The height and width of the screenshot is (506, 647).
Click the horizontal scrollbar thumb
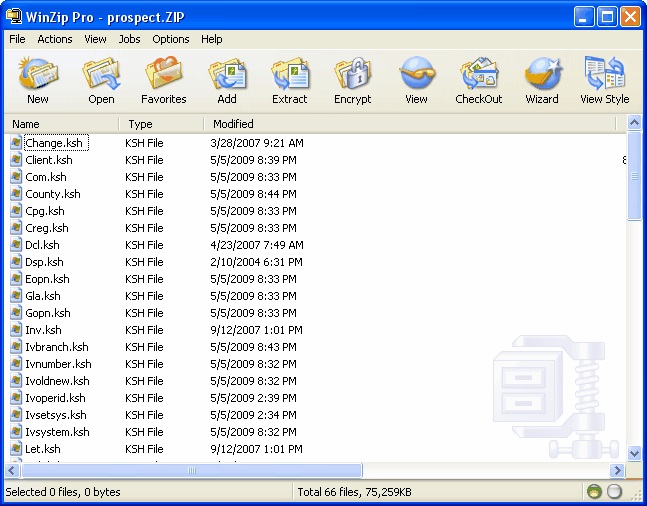click(x=192, y=470)
